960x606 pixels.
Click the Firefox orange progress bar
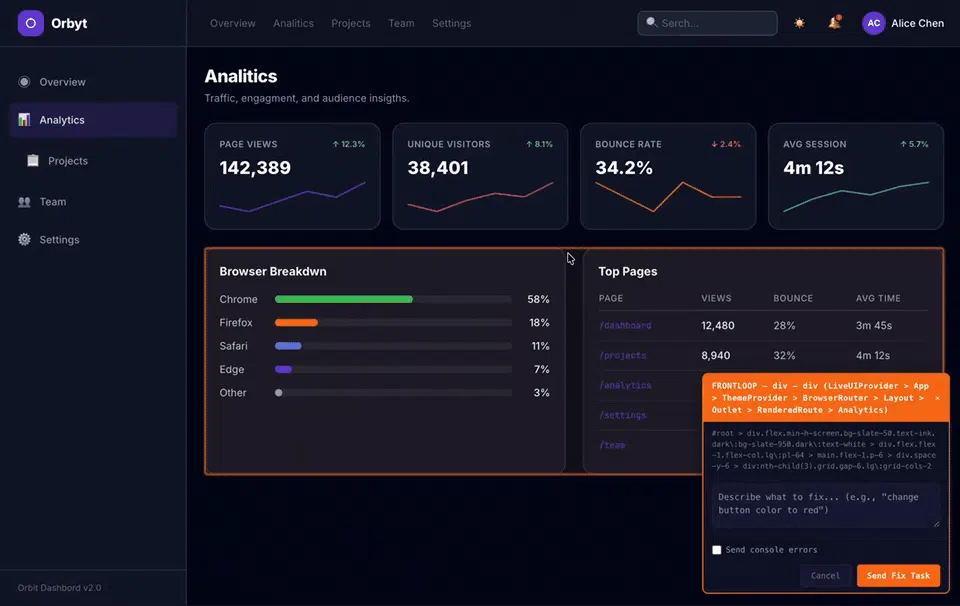[296, 323]
